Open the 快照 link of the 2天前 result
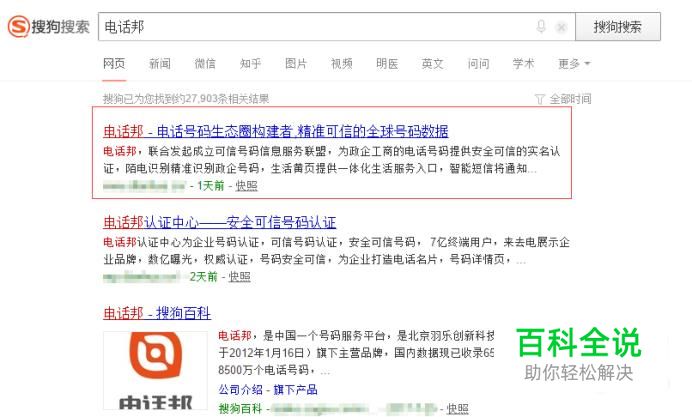This screenshot has height=417, width=692. tap(240, 277)
